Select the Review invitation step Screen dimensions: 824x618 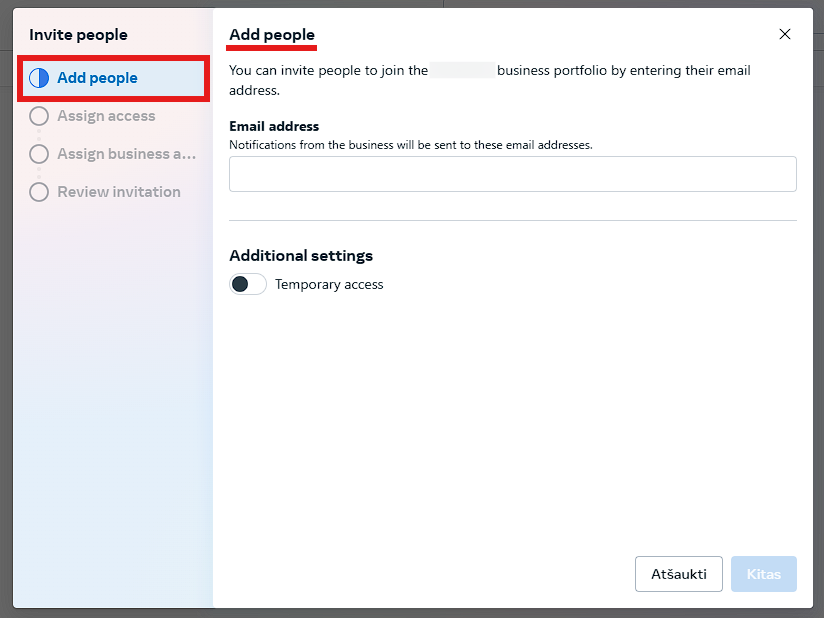[114, 192]
